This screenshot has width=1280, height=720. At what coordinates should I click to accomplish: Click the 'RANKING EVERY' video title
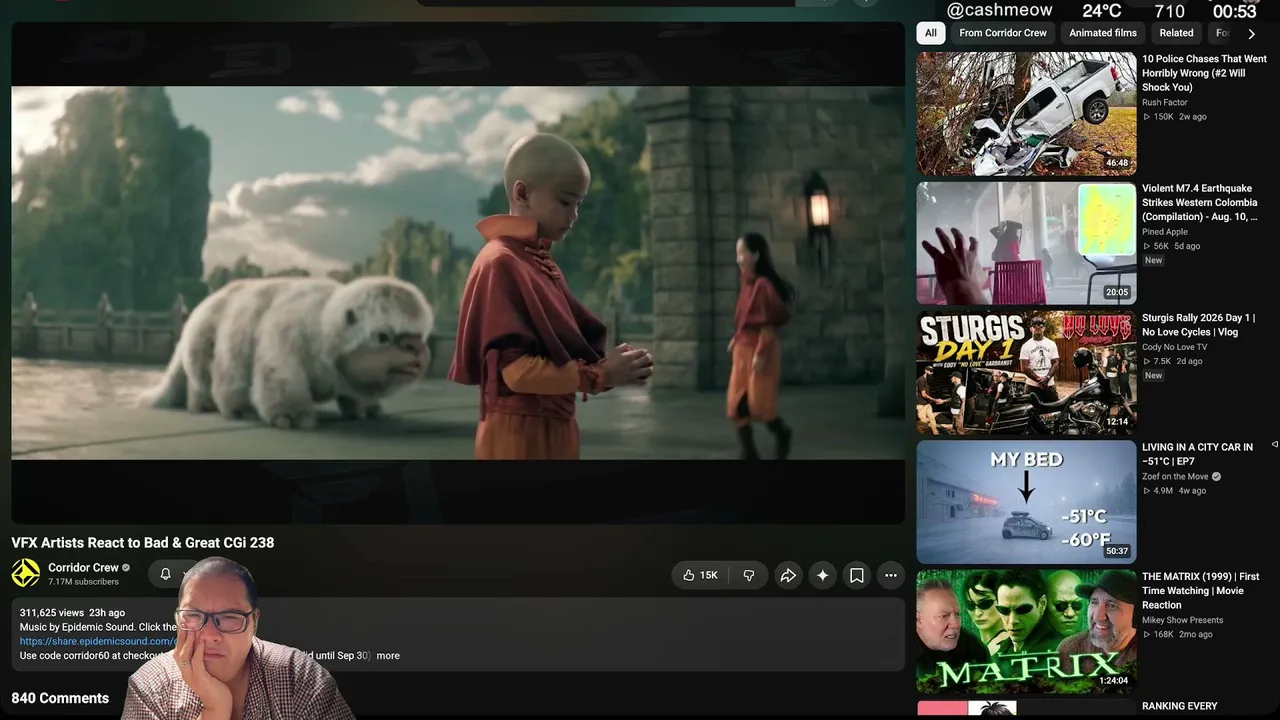point(1180,706)
